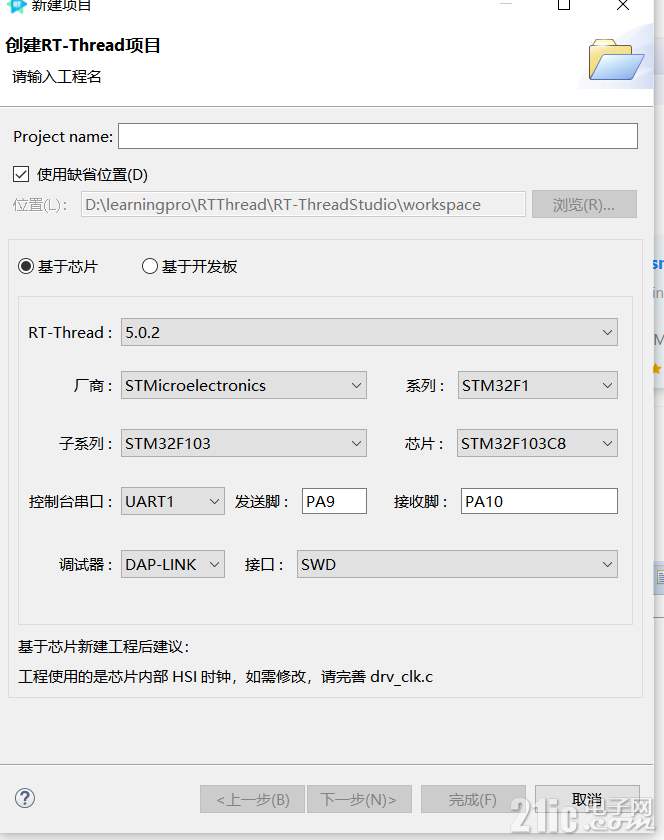Click the location path field
Viewport: 664px width, 840px height.
[x=303, y=204]
